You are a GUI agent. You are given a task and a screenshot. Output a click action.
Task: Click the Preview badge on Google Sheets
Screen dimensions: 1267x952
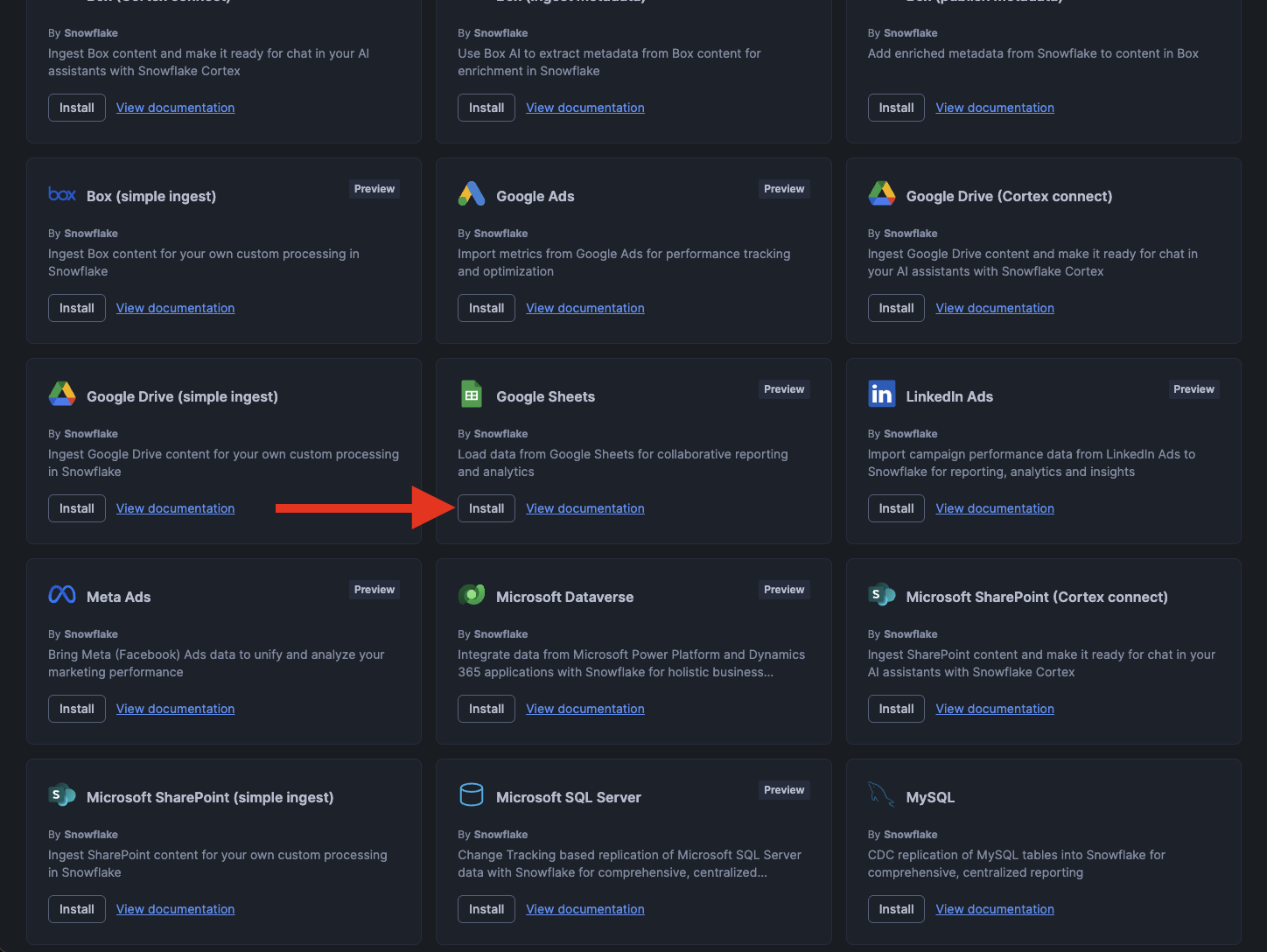click(784, 389)
